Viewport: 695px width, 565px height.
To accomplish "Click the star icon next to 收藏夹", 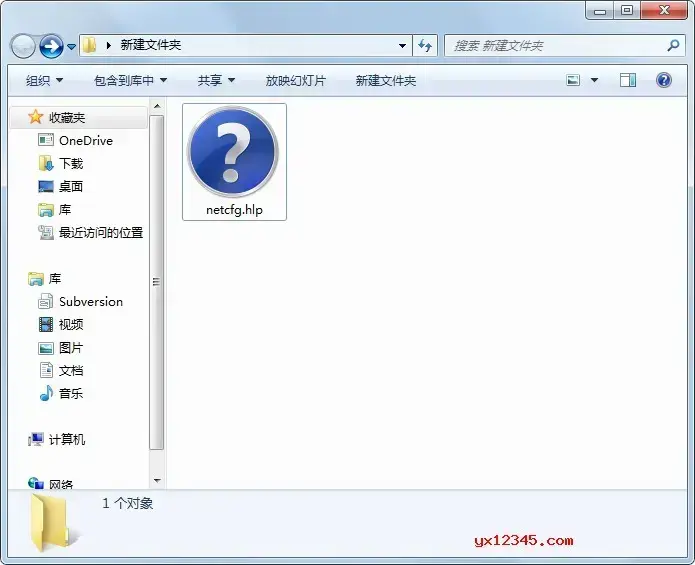I will [x=35, y=117].
